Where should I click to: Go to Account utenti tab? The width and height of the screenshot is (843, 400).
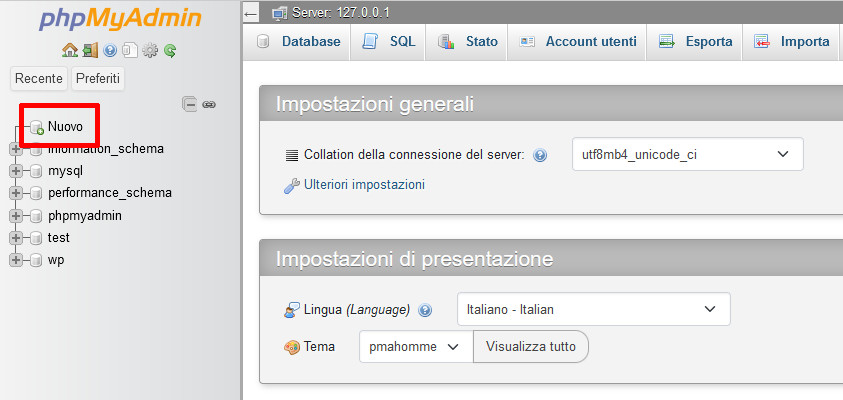(577, 42)
